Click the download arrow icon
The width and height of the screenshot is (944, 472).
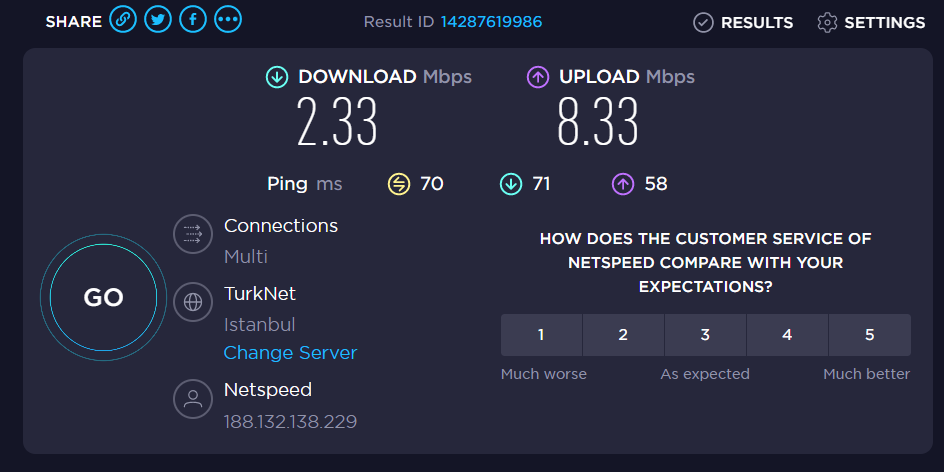(277, 77)
